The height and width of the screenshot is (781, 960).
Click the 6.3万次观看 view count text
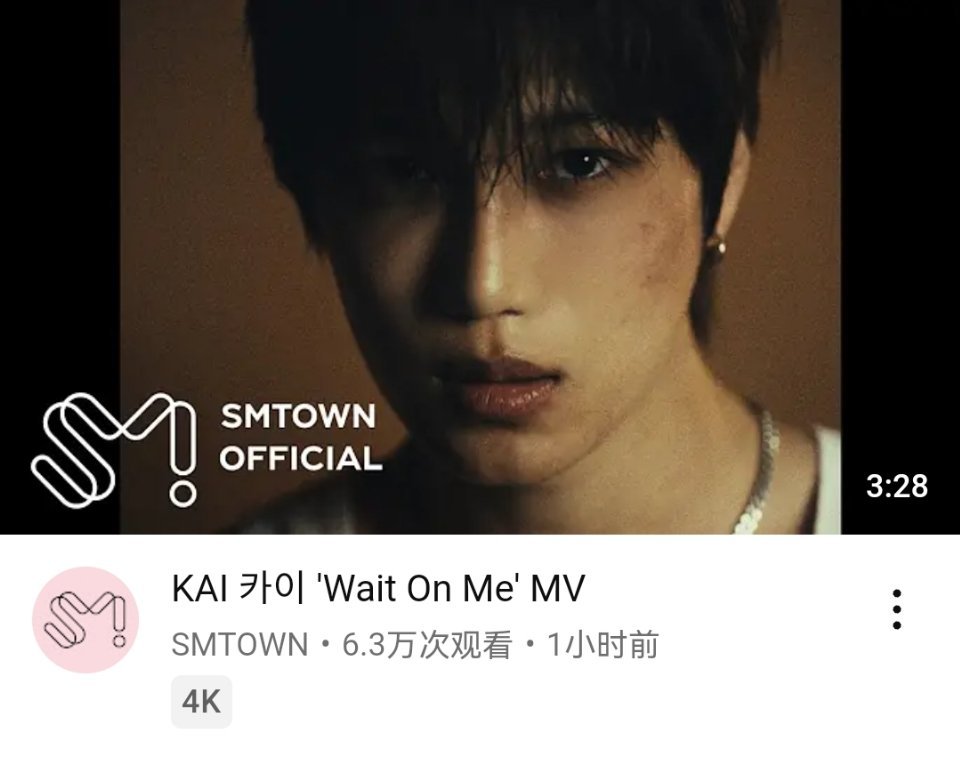(426, 645)
